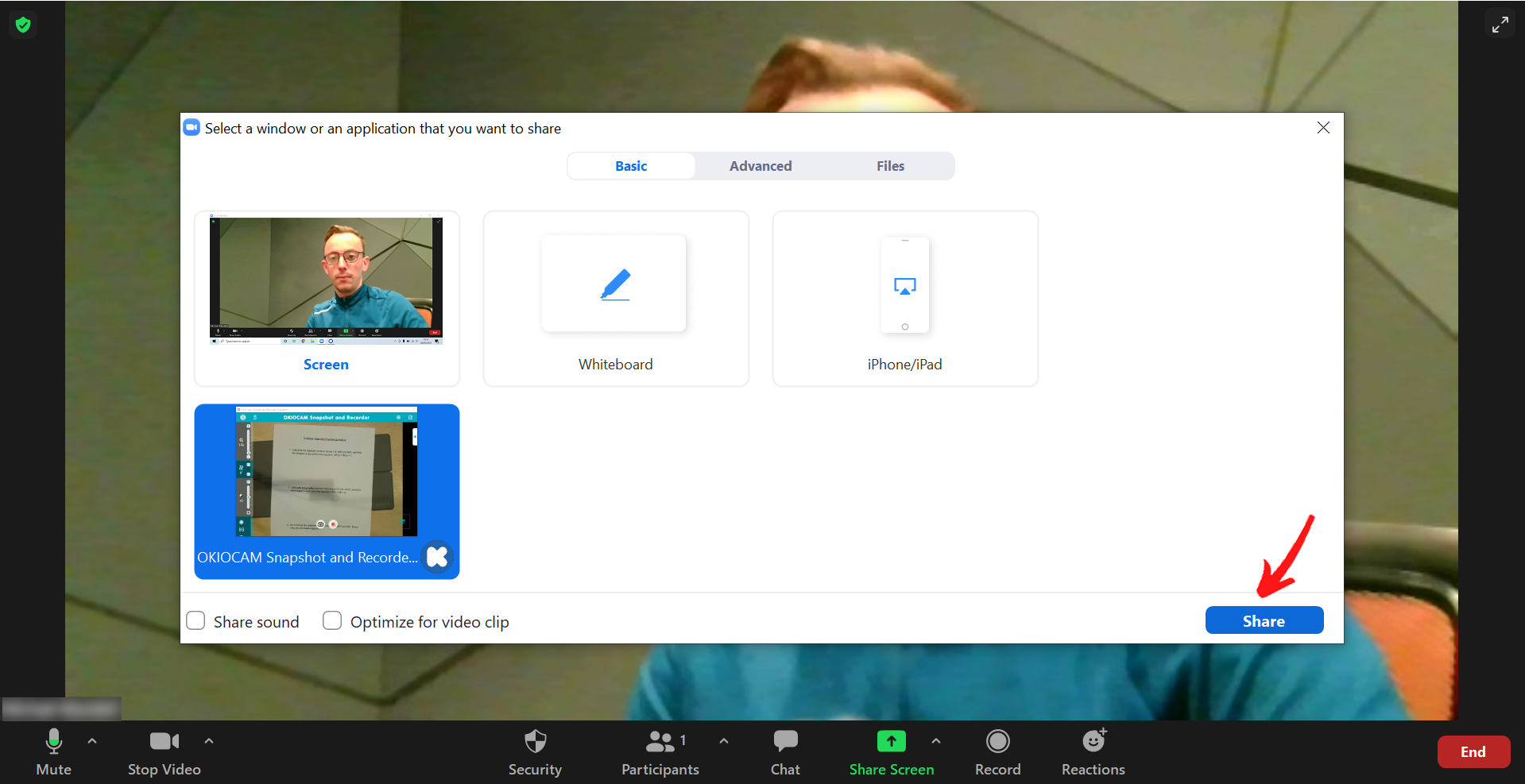This screenshot has width=1525, height=784.
Task: Open the Participants panel
Action: [660, 751]
